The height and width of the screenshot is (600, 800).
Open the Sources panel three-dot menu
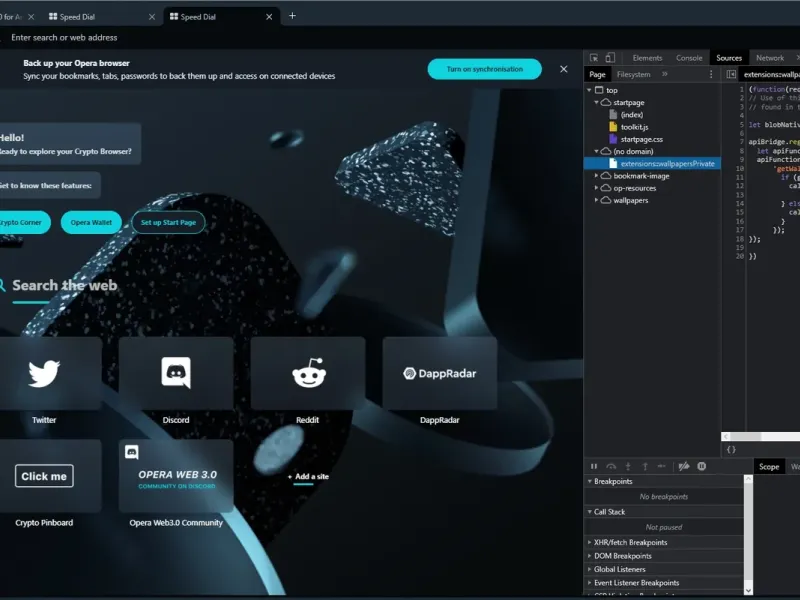coord(711,74)
